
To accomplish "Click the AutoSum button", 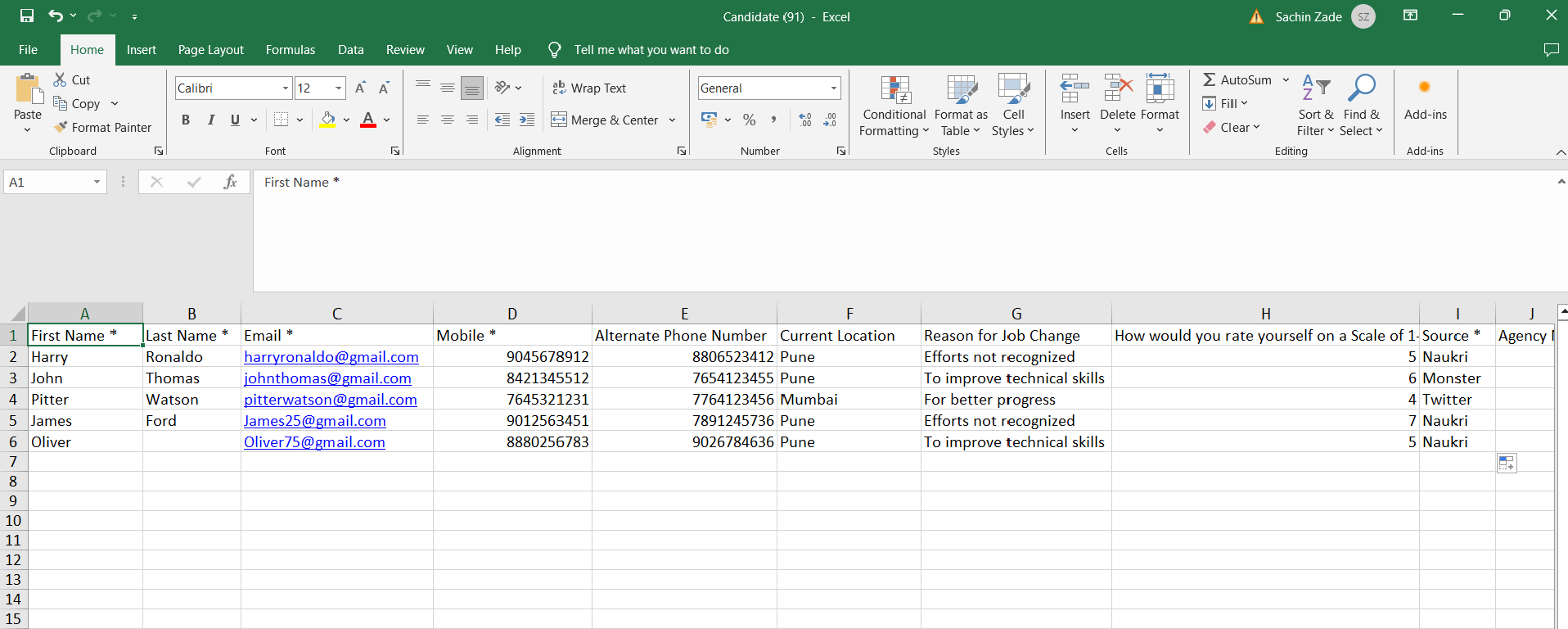I will (1237, 79).
